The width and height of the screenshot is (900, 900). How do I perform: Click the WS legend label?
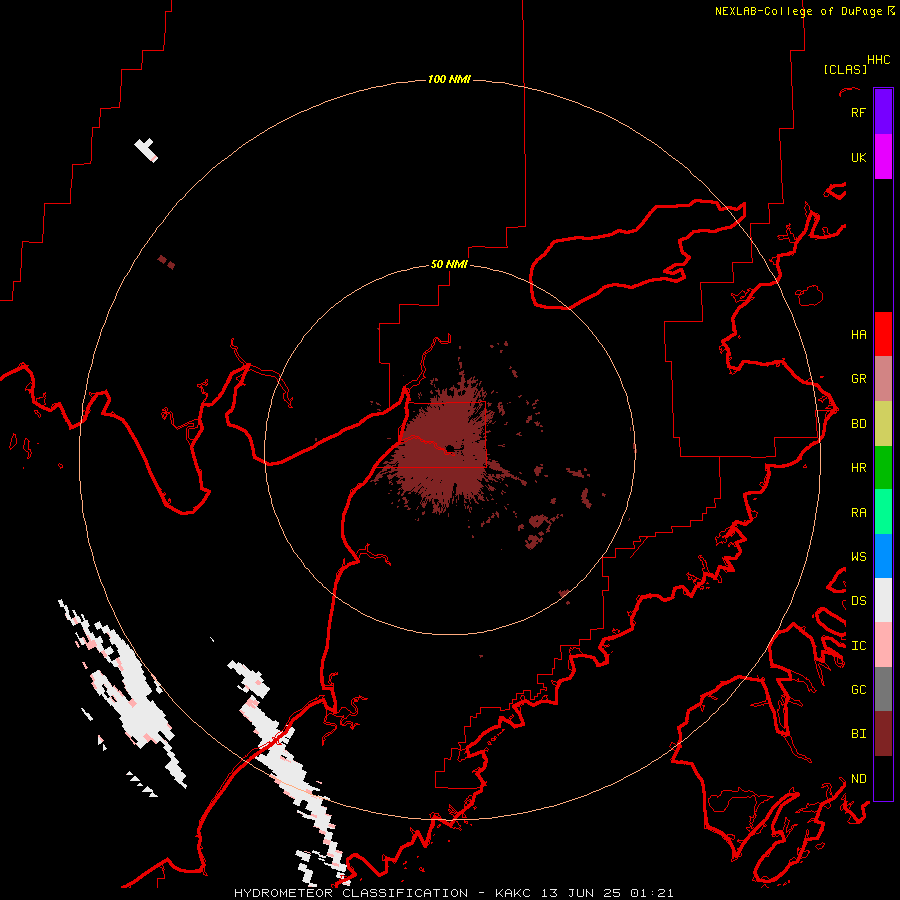858,557
